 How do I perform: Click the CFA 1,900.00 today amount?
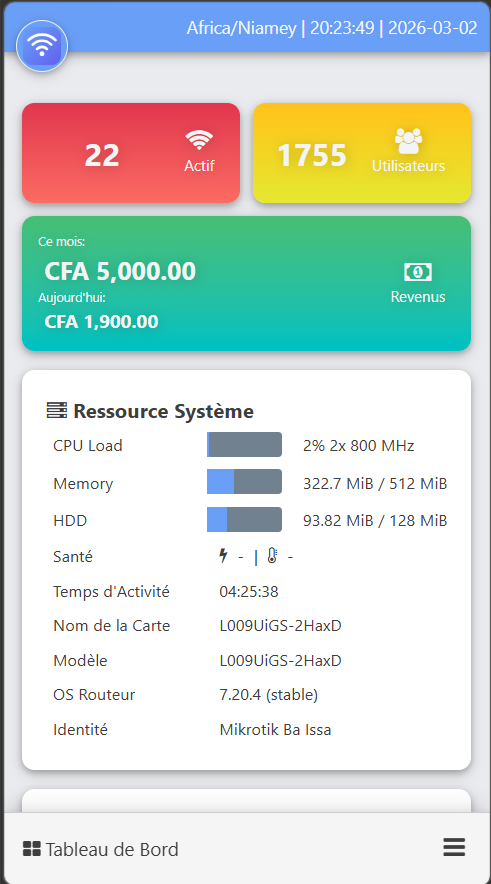pyautogui.click(x=101, y=322)
